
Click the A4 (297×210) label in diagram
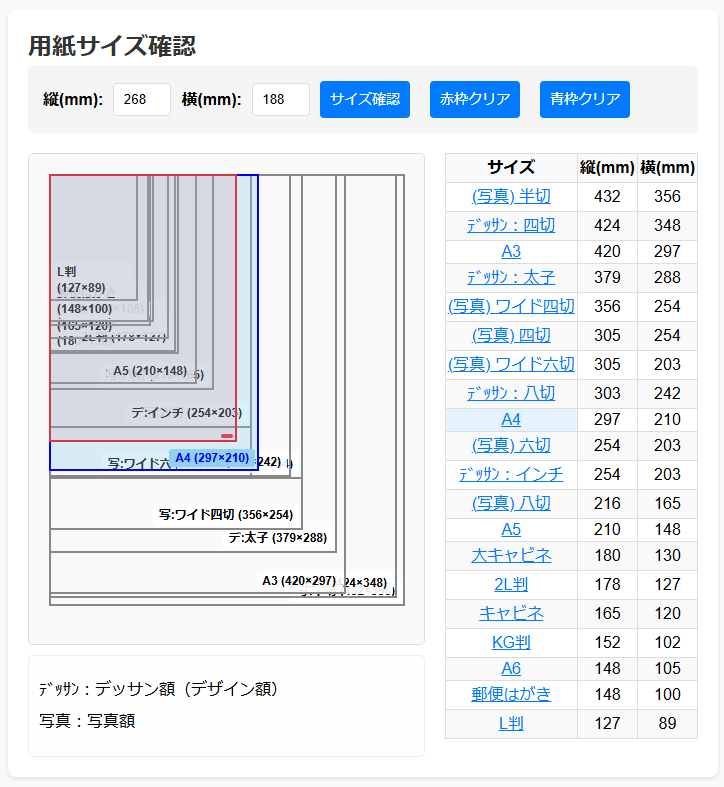212,458
